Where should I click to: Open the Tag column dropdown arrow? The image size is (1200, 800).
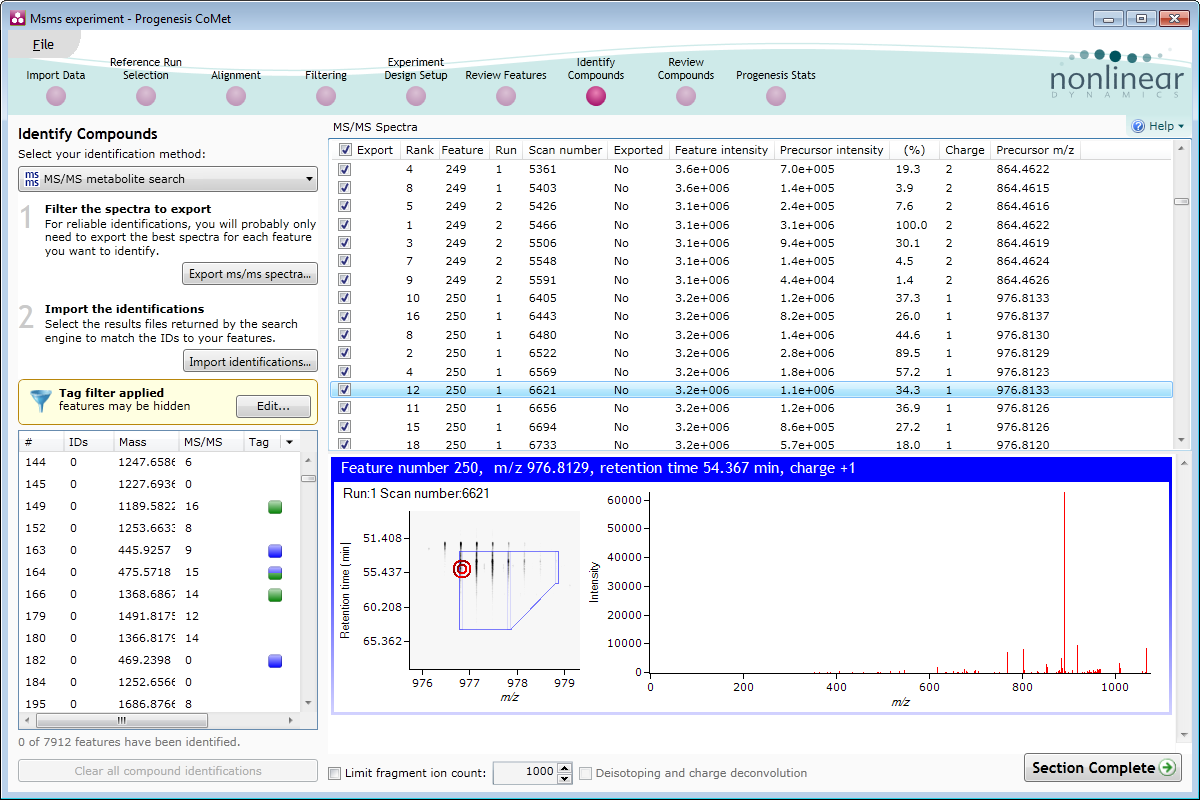tap(289, 442)
